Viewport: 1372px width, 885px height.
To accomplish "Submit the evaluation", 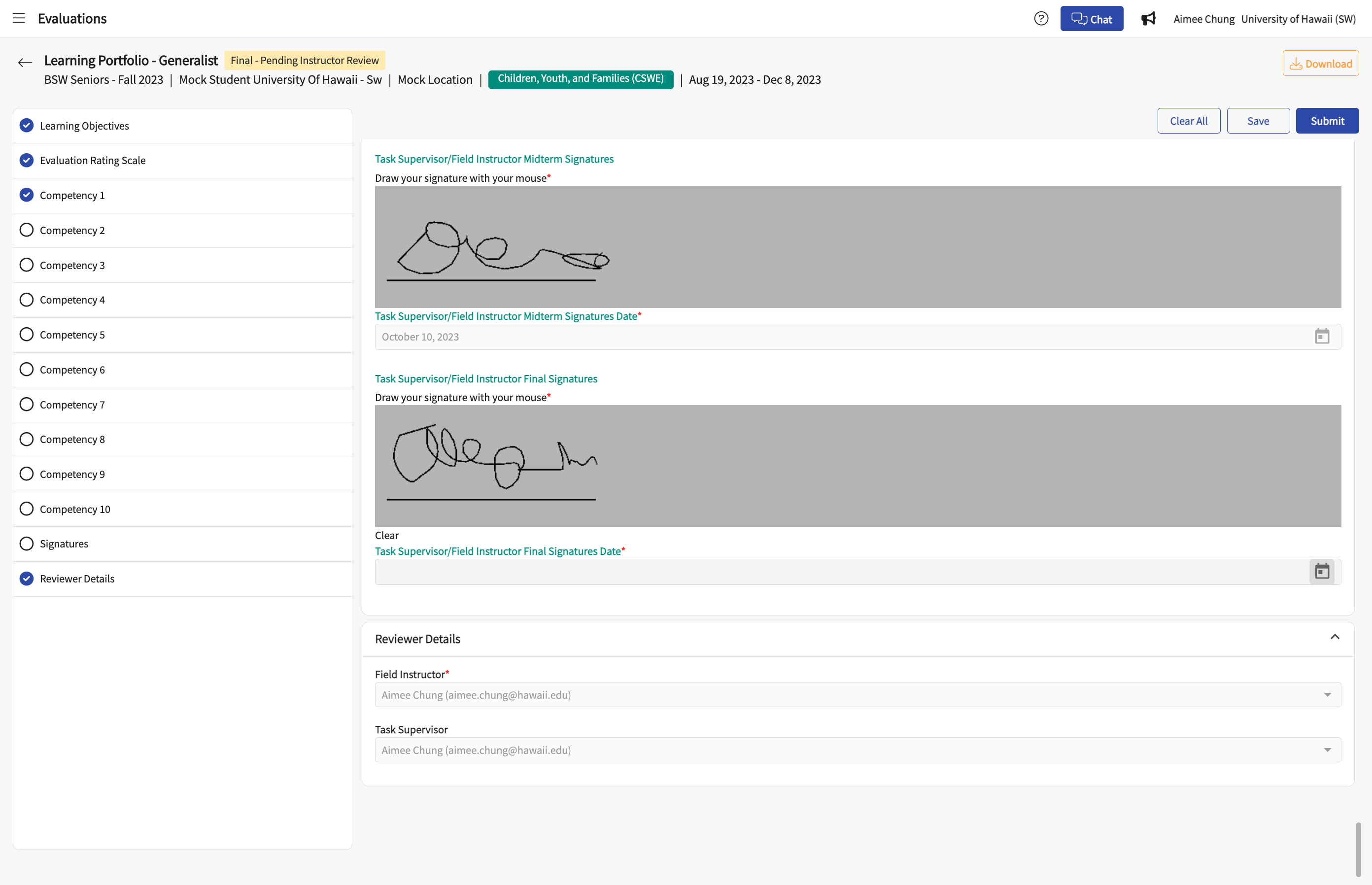I will [1327, 121].
